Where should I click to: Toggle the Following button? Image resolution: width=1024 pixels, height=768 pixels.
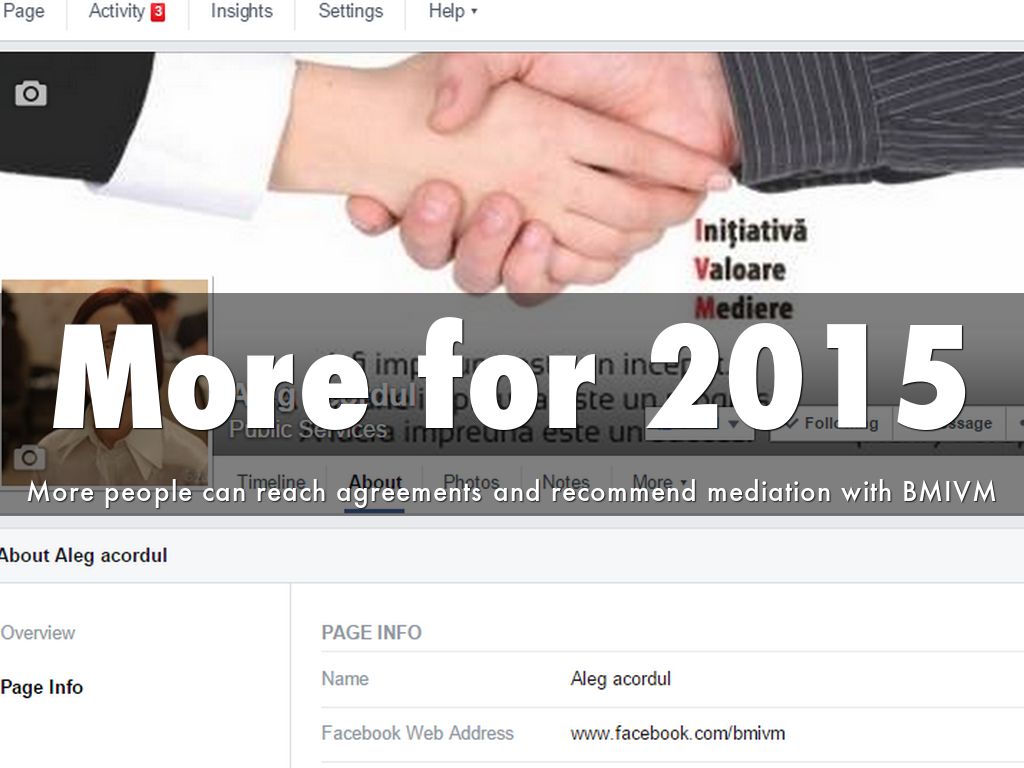(x=831, y=424)
